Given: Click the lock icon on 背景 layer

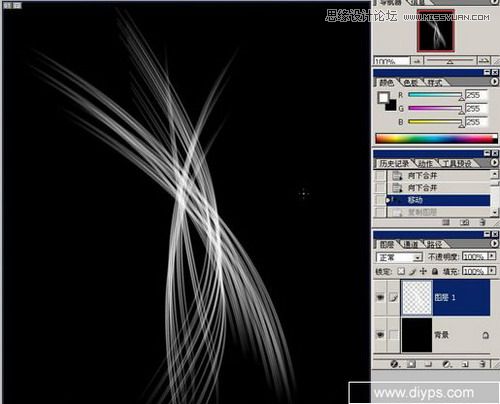Looking at the screenshot, I should tap(486, 335).
